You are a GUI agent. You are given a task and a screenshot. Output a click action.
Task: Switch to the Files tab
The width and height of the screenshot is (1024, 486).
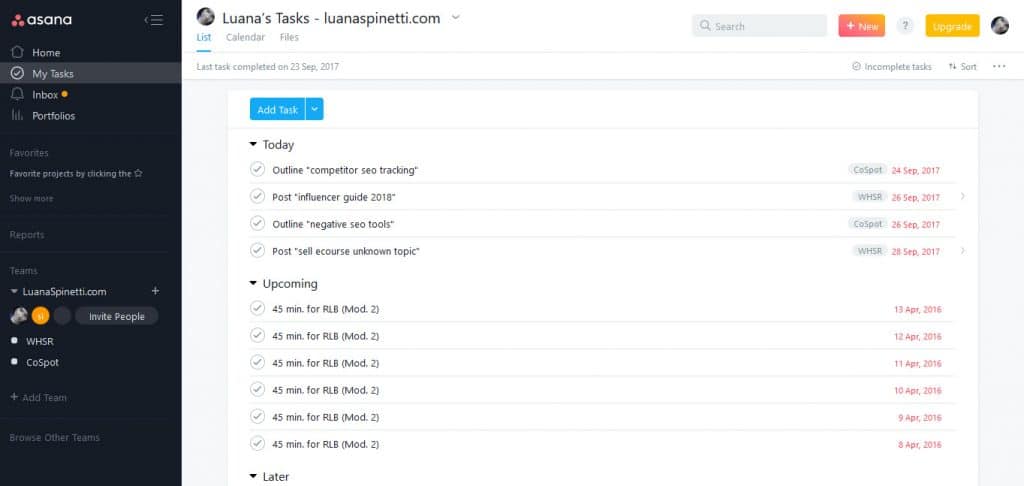point(289,38)
